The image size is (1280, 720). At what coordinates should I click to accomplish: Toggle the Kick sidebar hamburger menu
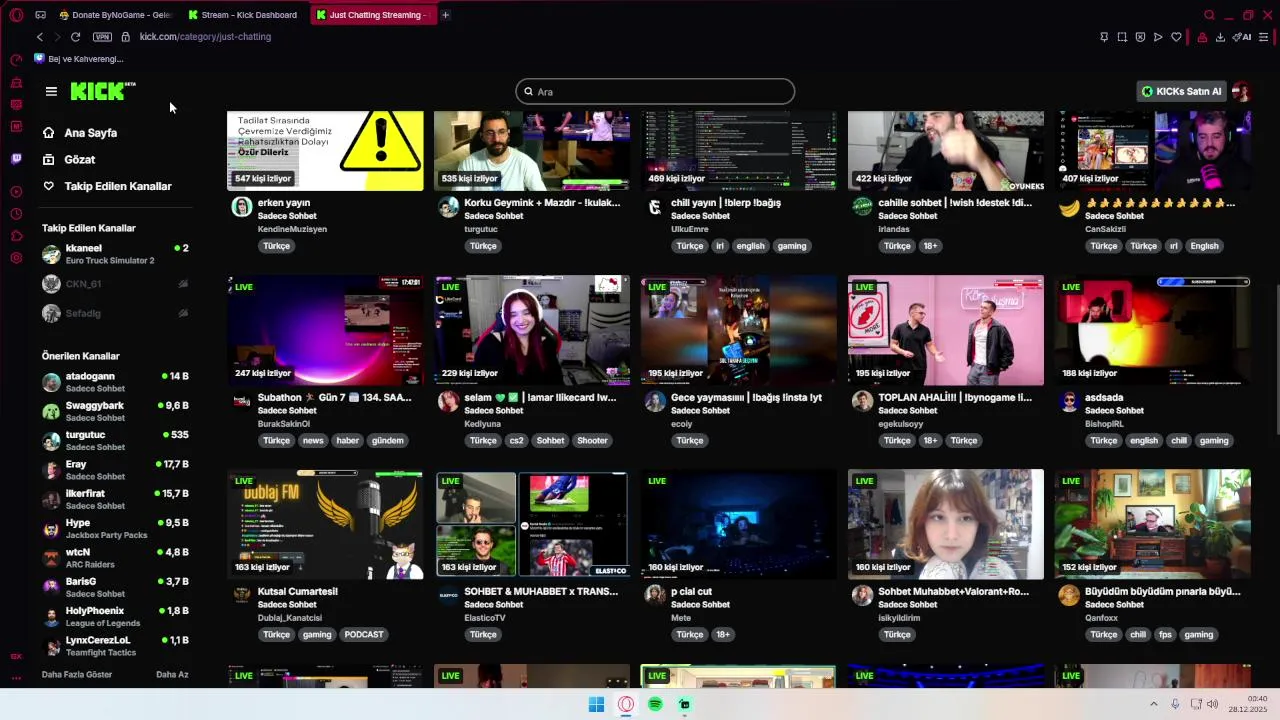click(51, 91)
